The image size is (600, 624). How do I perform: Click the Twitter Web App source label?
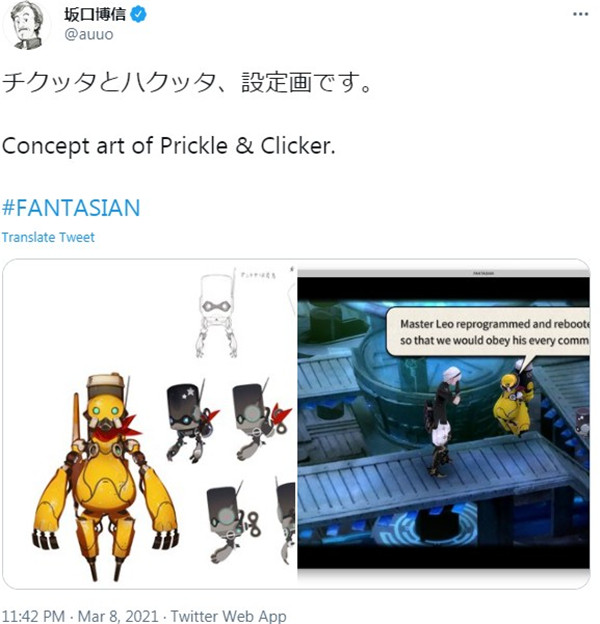pyautogui.click(x=228, y=616)
